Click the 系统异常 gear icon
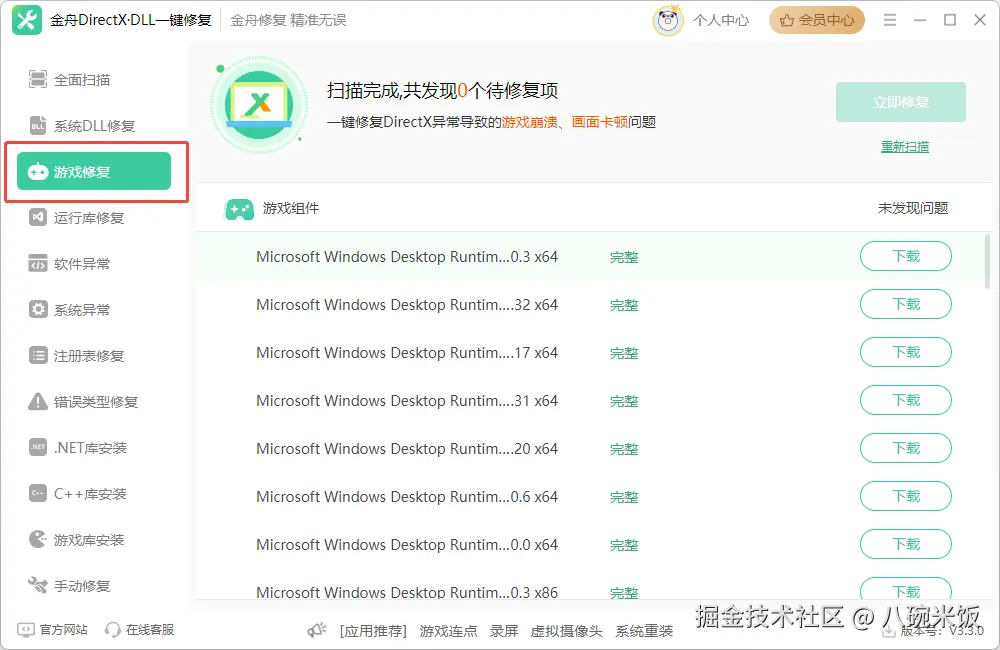 [x=38, y=309]
